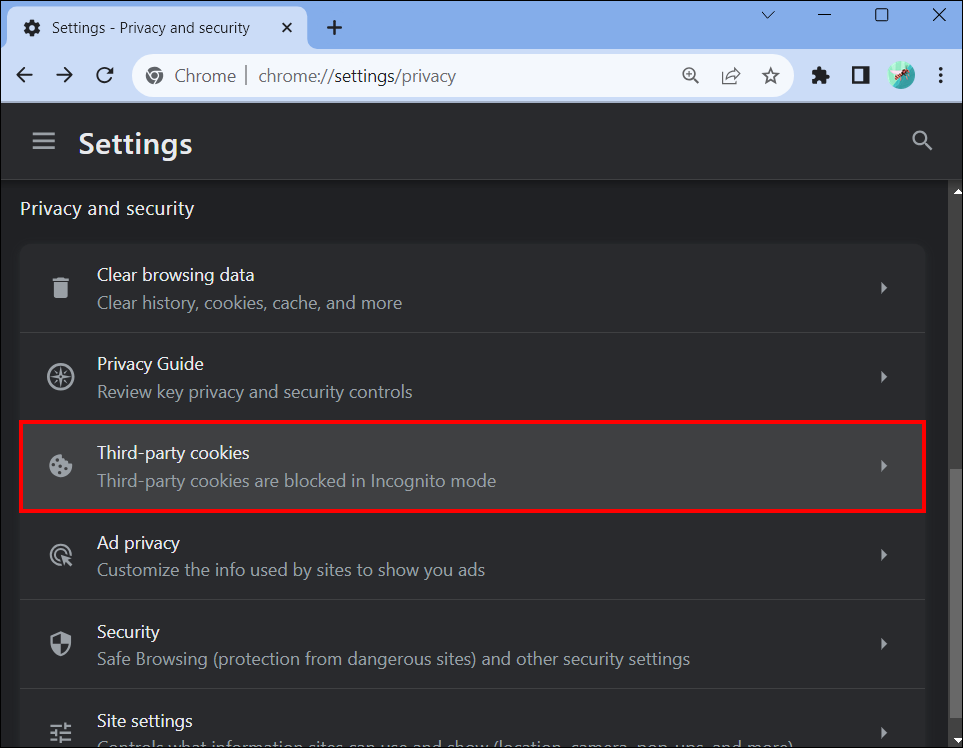Screen dimensions: 963x748
Task: Open a new tab with plus button
Action: (334, 28)
